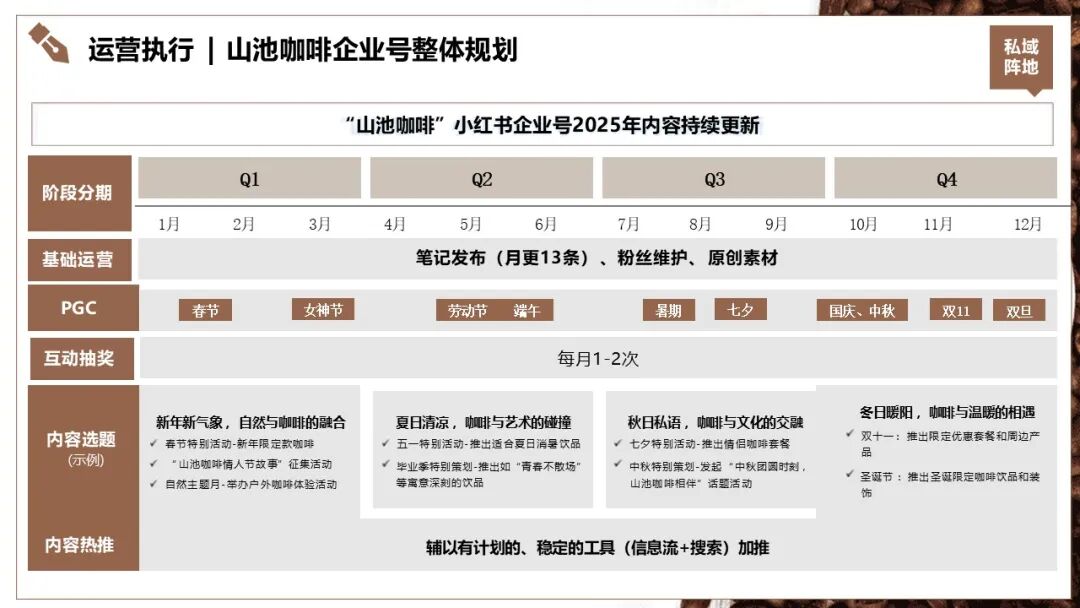
Task: Select the 9月 month label
Action: (x=776, y=224)
